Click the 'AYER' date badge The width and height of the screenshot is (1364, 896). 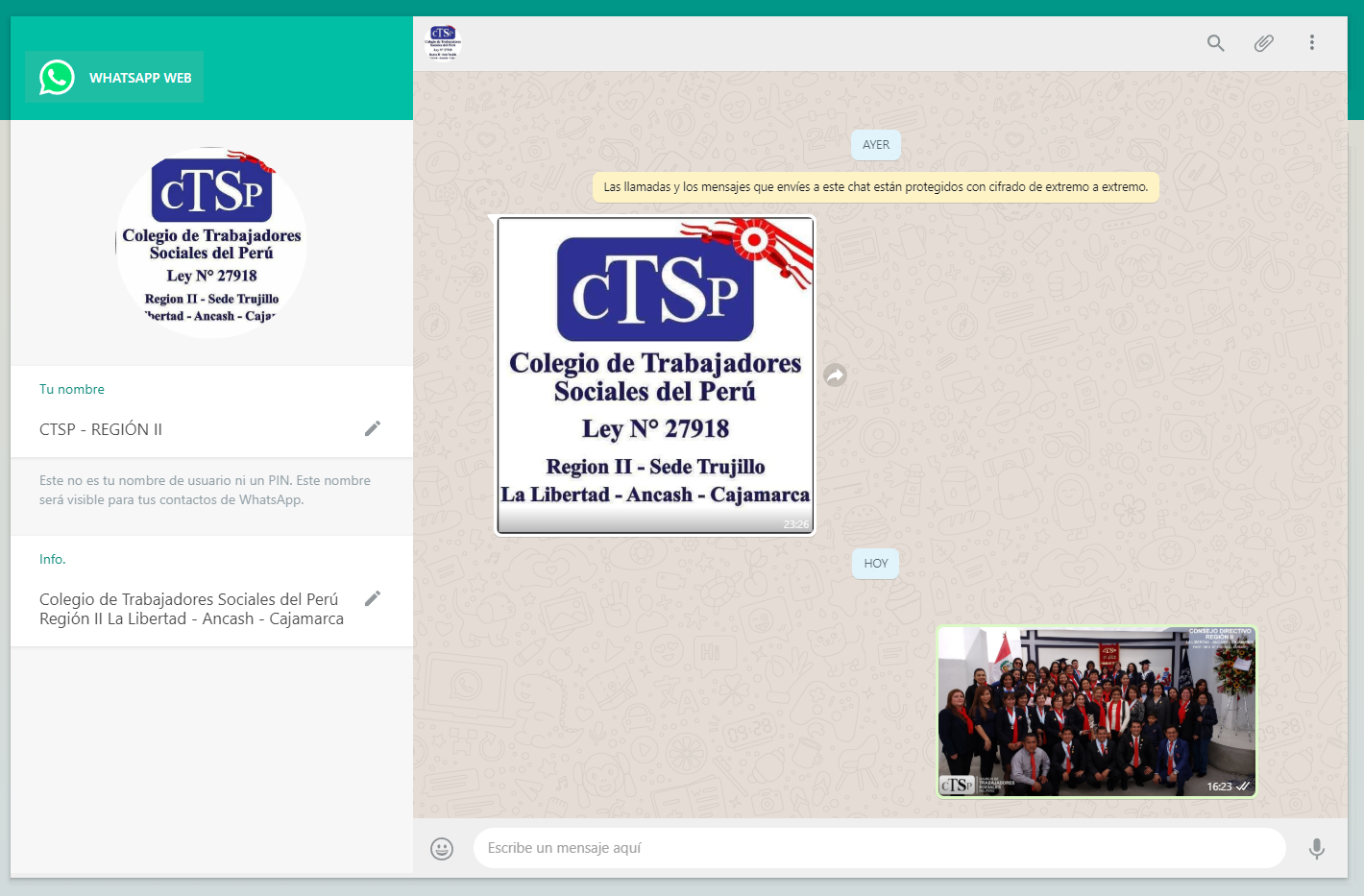[x=876, y=145]
